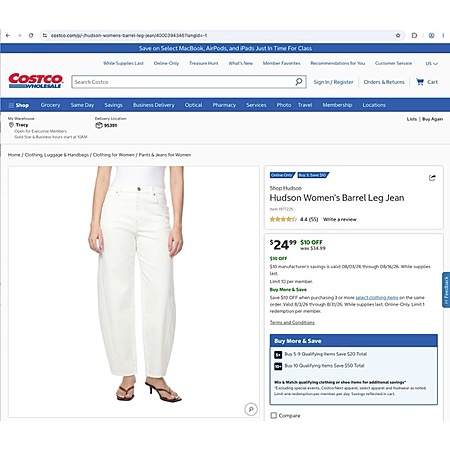Open browser profile icon
Image resolution: width=450 pixels, height=450 pixels.
coord(431,35)
